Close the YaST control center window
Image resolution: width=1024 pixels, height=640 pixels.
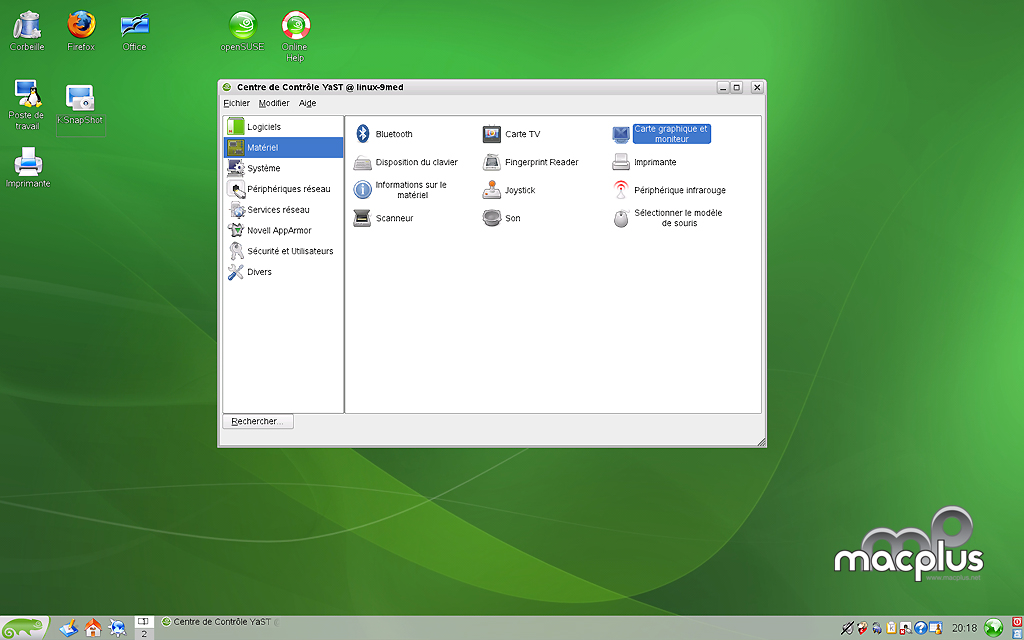coord(757,87)
